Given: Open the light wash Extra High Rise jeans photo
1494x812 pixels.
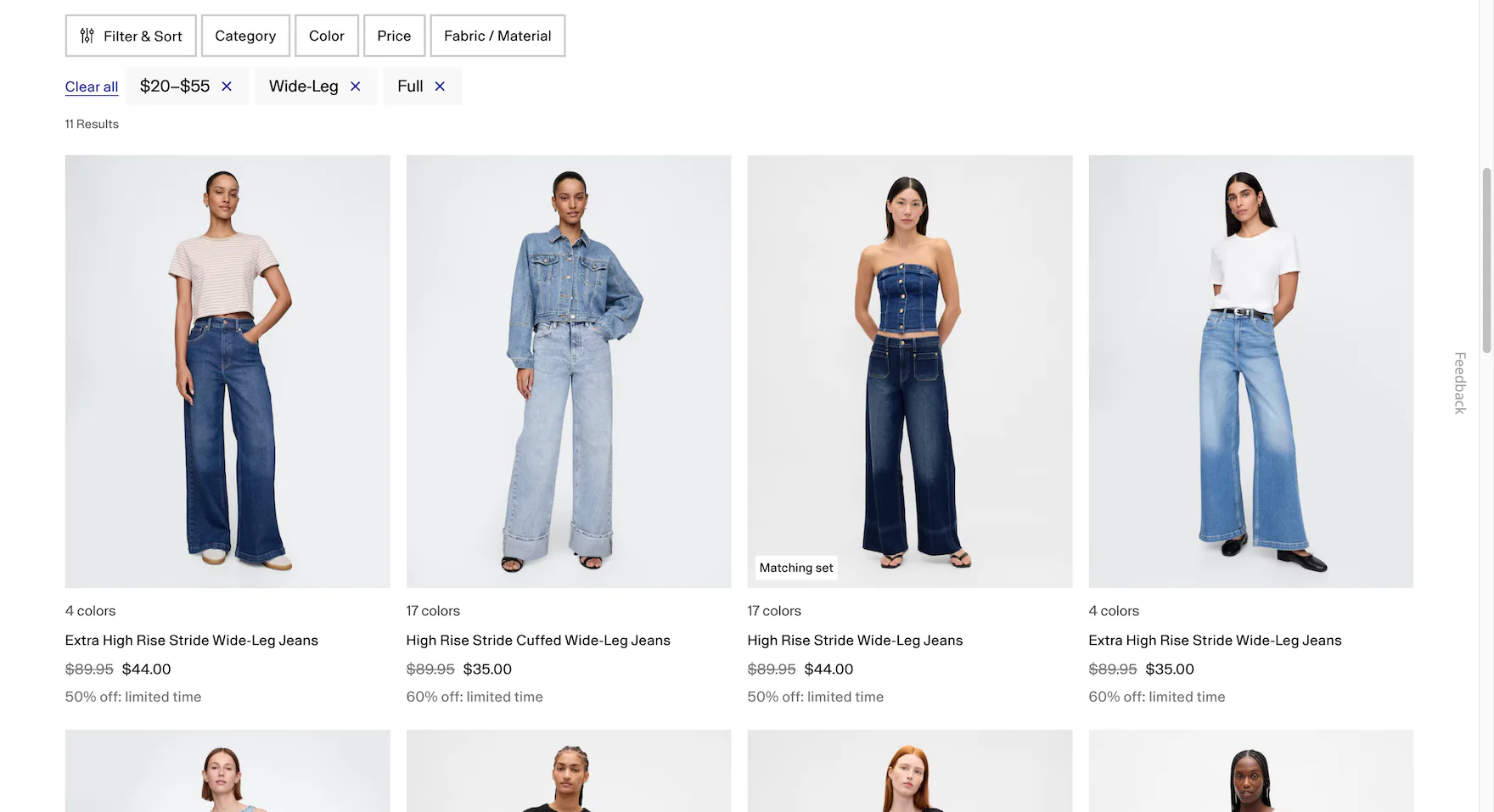Looking at the screenshot, I should click(x=1251, y=372).
